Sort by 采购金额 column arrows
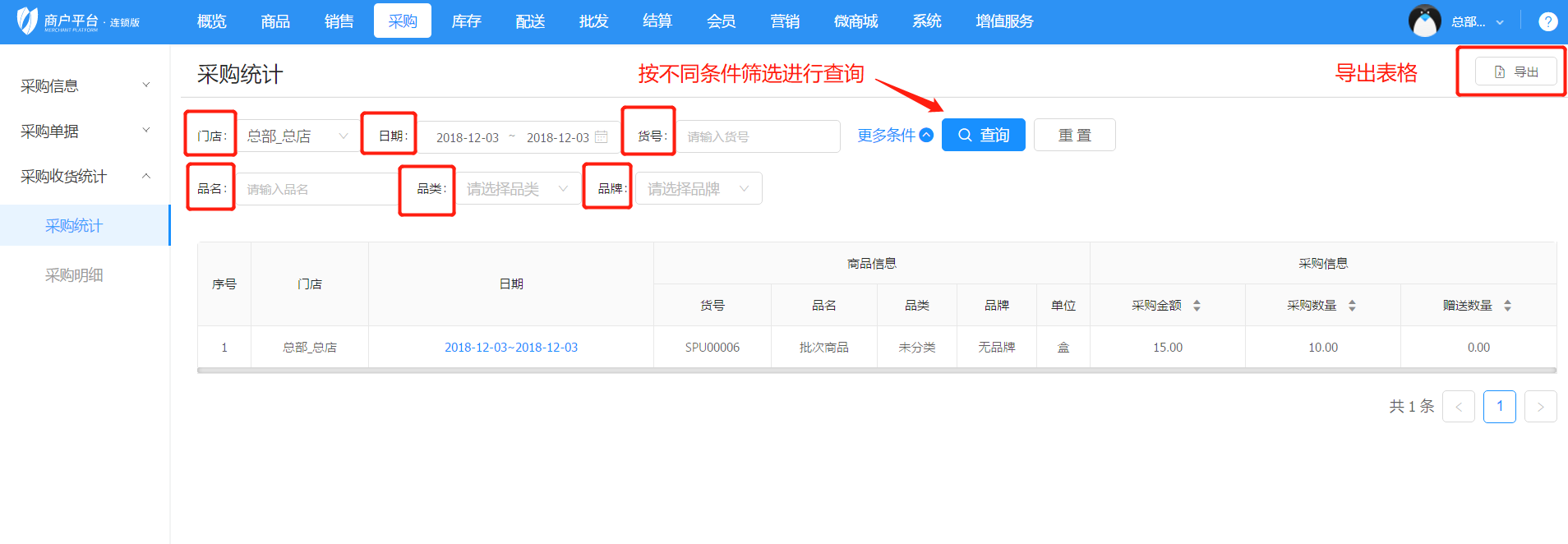The height and width of the screenshot is (544, 1568). [x=1197, y=306]
